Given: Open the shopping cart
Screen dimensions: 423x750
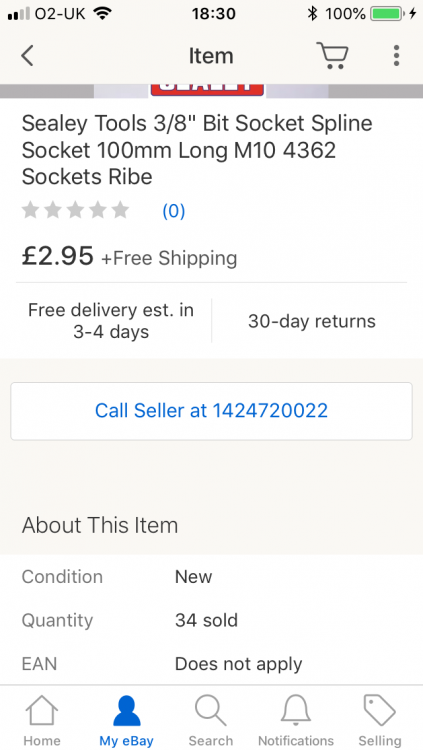Looking at the screenshot, I should click(x=332, y=56).
